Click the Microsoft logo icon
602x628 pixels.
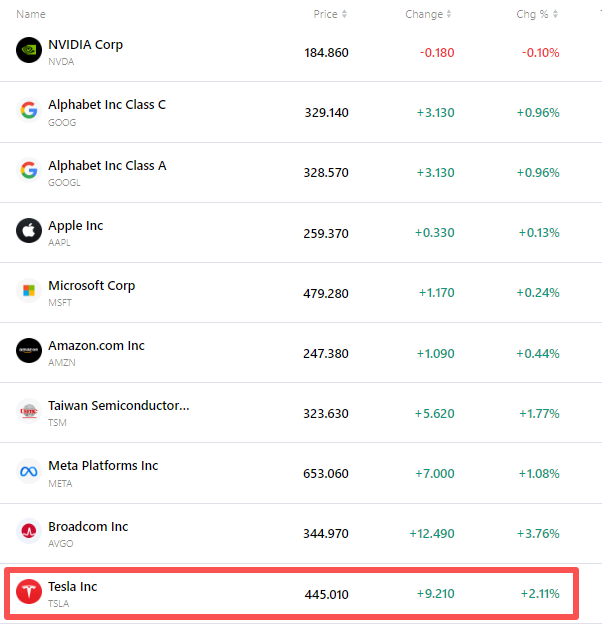[x=29, y=291]
